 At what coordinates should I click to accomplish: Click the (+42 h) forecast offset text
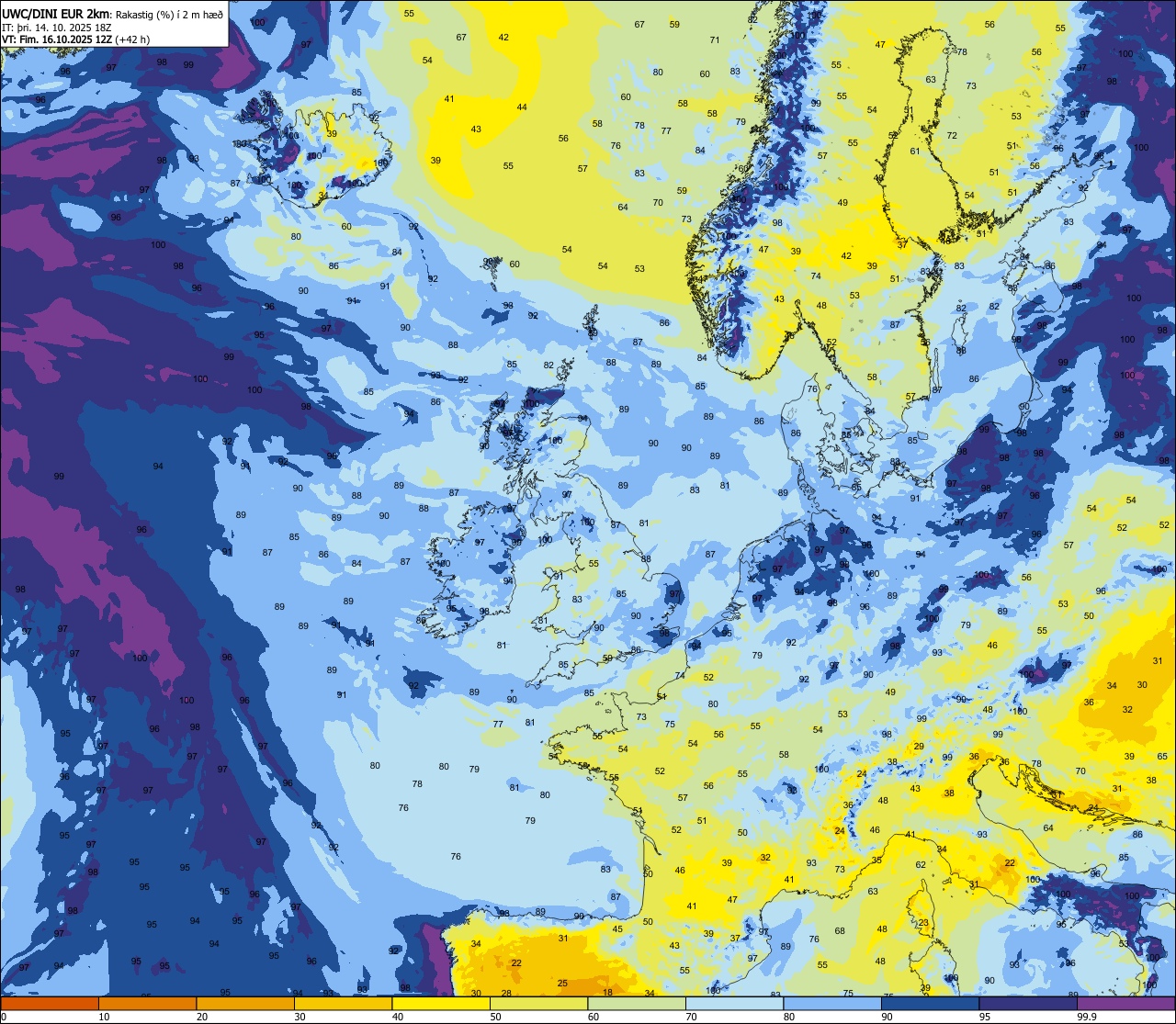click(x=133, y=39)
